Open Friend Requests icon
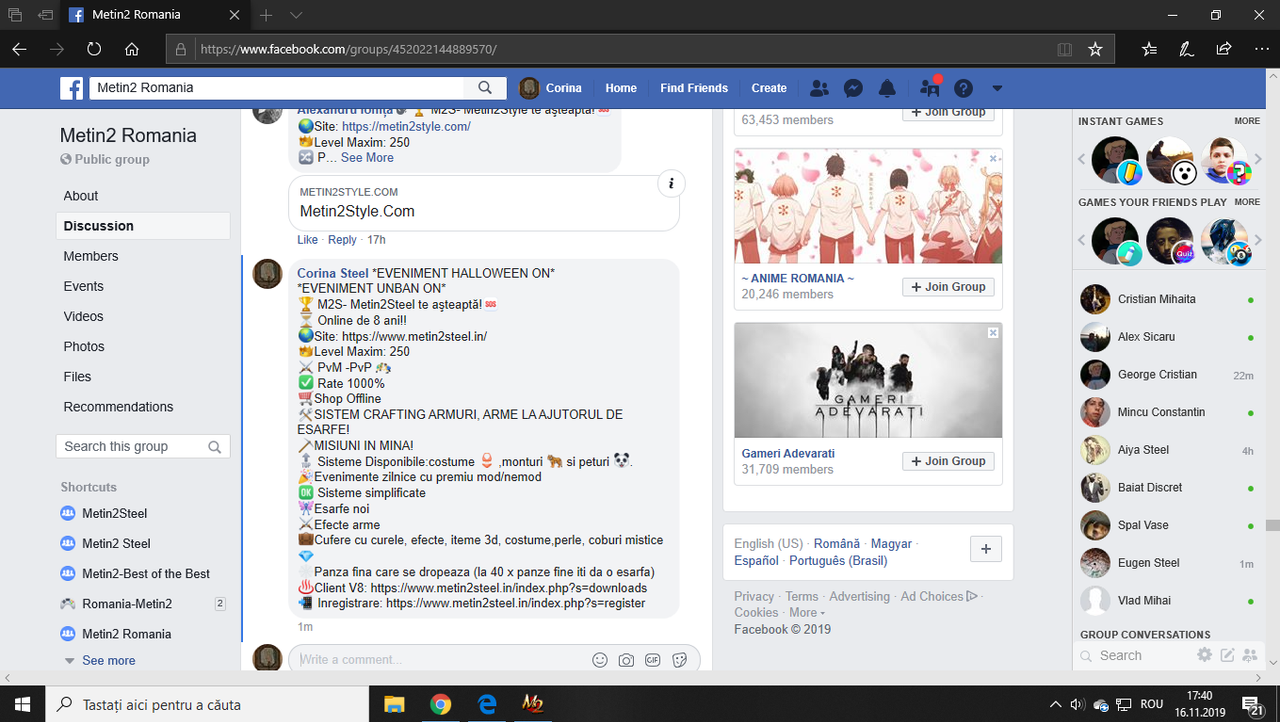The height and width of the screenshot is (722, 1280). (819, 88)
